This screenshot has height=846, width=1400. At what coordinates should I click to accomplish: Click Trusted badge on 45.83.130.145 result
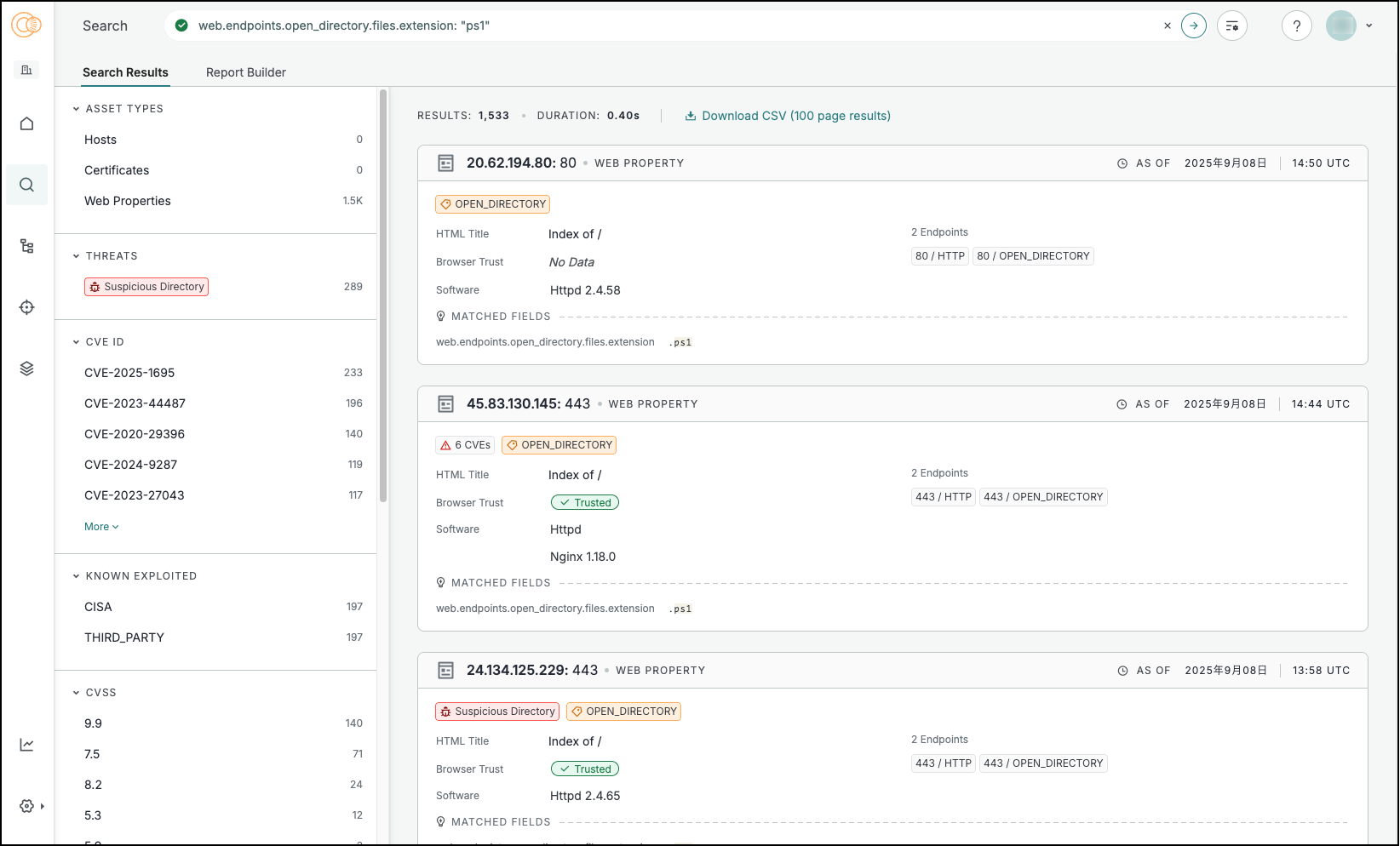coord(585,503)
